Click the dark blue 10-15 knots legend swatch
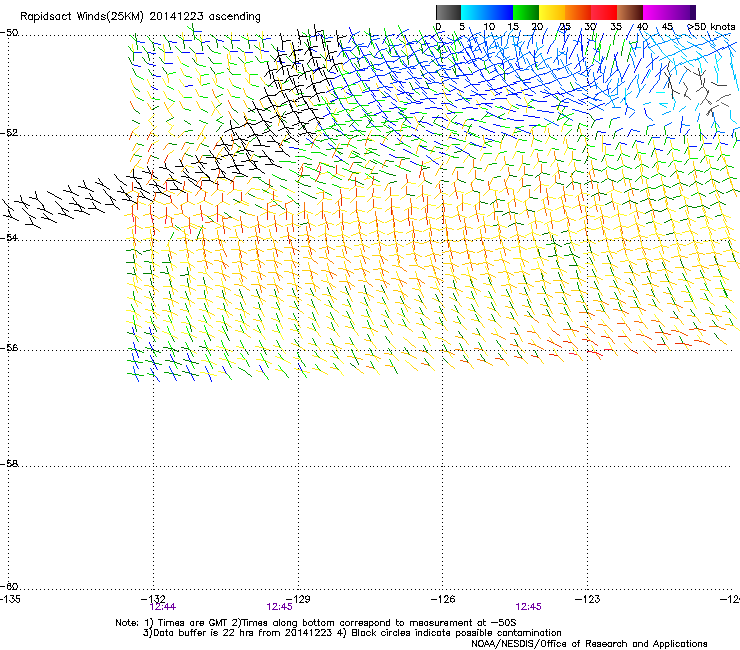 pos(500,12)
